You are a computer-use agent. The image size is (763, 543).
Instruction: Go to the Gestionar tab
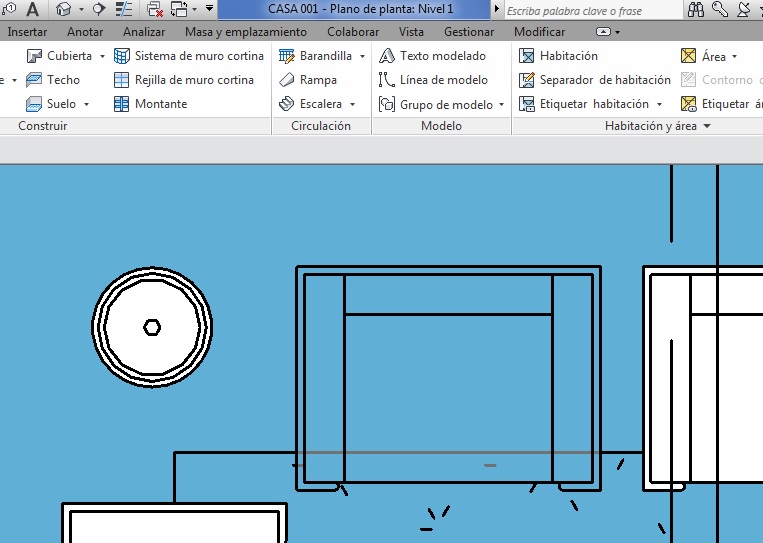[x=469, y=32]
